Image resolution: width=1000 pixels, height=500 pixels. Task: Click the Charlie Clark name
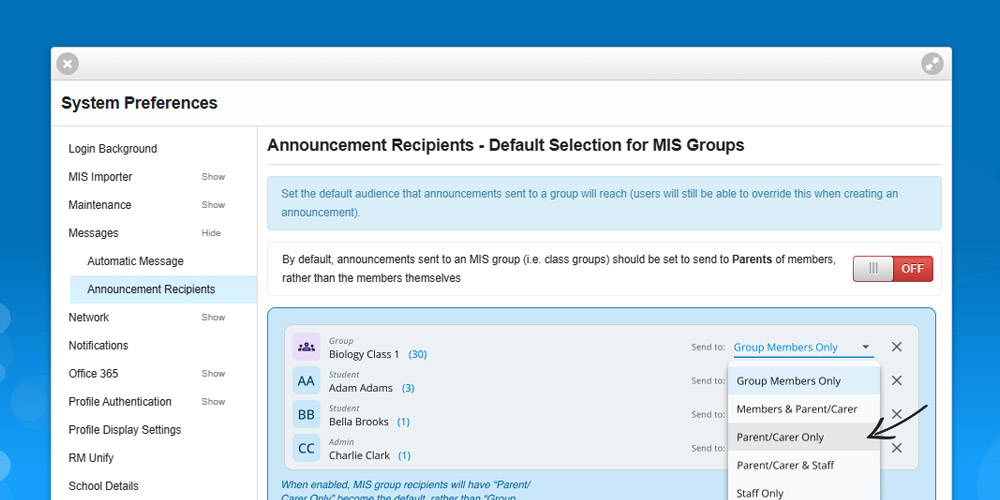tap(360, 455)
